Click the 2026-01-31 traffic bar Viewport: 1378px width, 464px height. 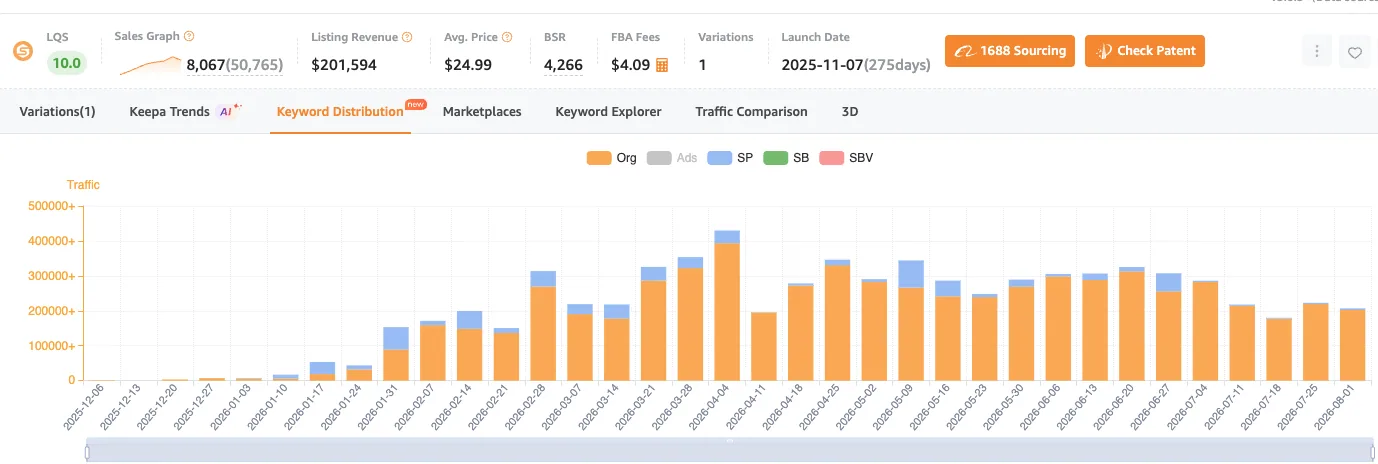click(396, 354)
